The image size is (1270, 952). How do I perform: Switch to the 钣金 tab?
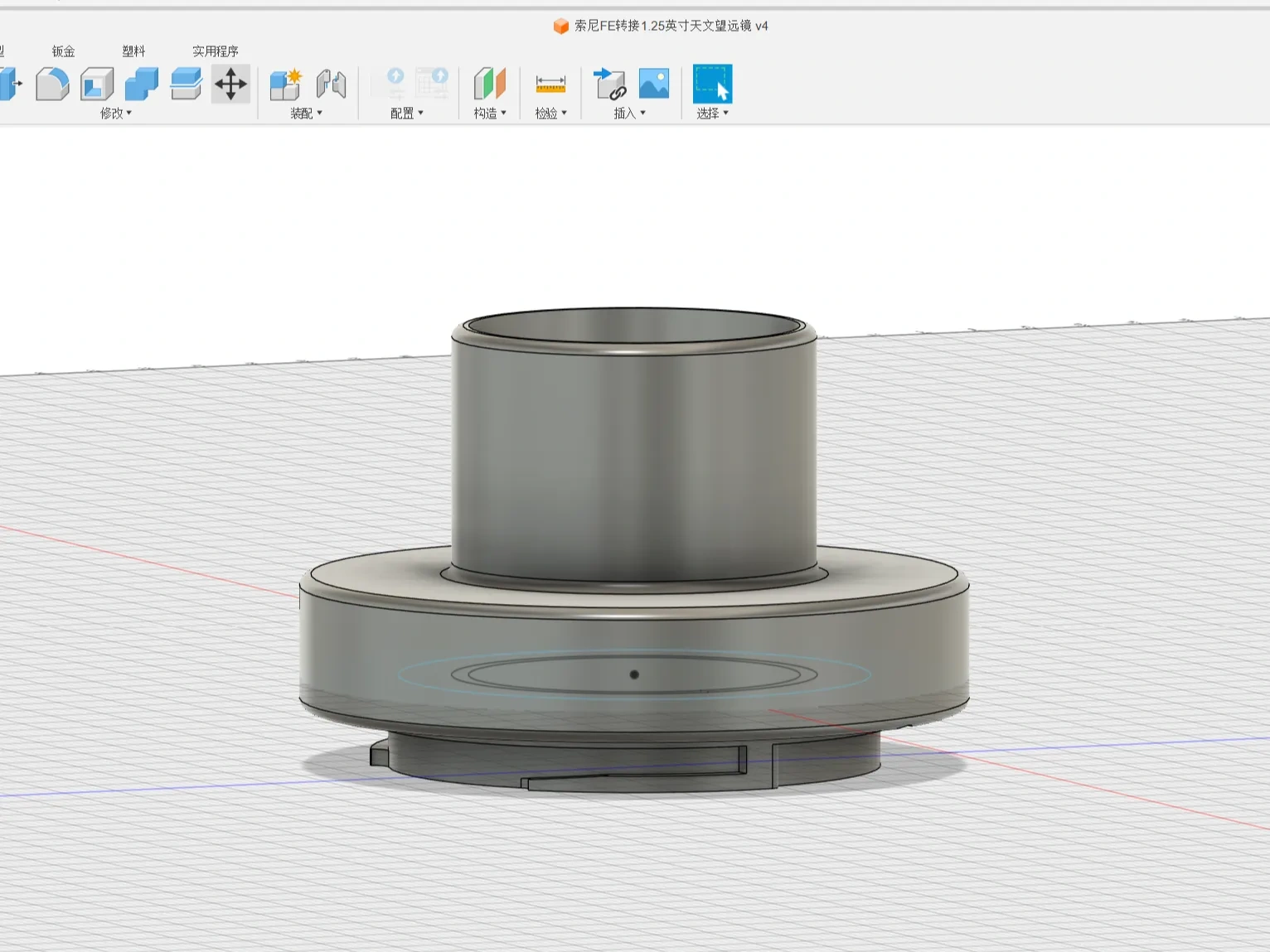click(x=64, y=51)
